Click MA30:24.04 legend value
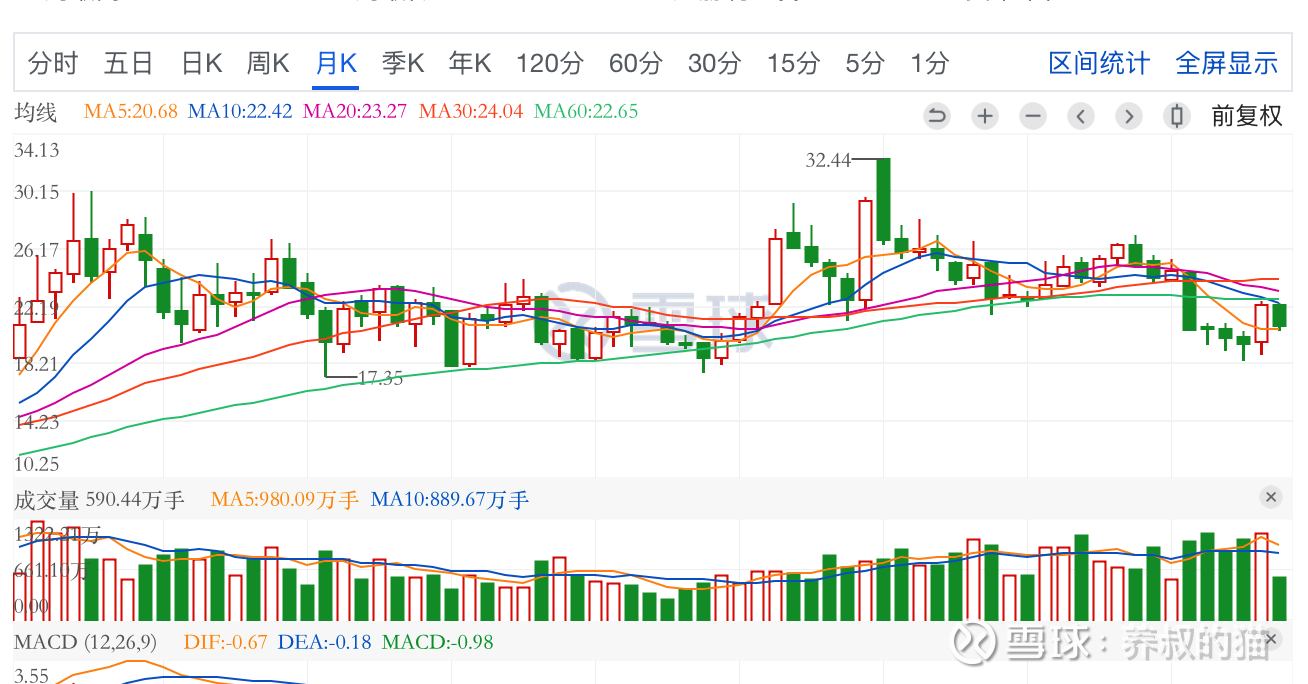Image resolution: width=1308 pixels, height=684 pixels. (x=471, y=111)
